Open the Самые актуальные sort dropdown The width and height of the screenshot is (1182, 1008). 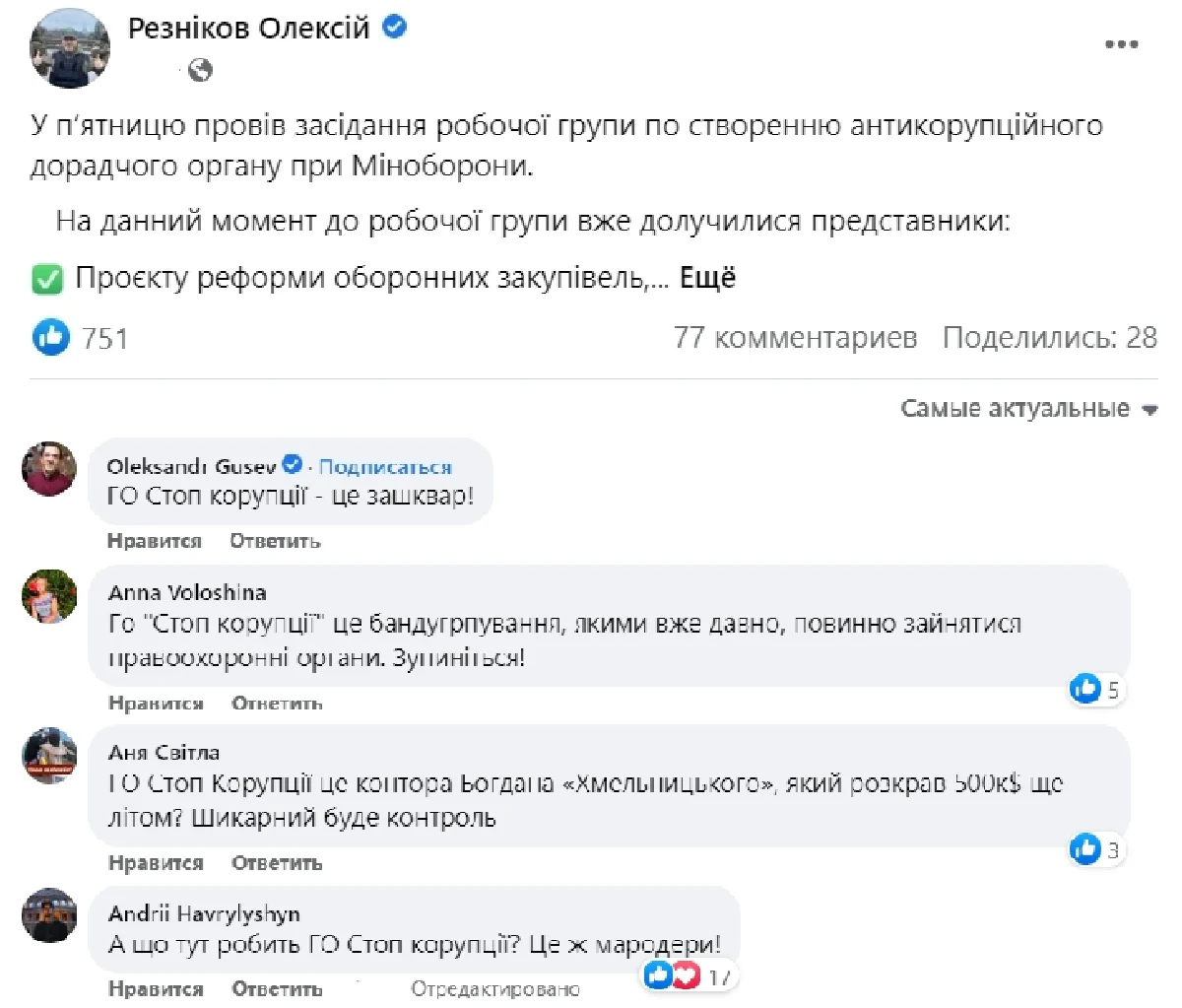(1028, 409)
